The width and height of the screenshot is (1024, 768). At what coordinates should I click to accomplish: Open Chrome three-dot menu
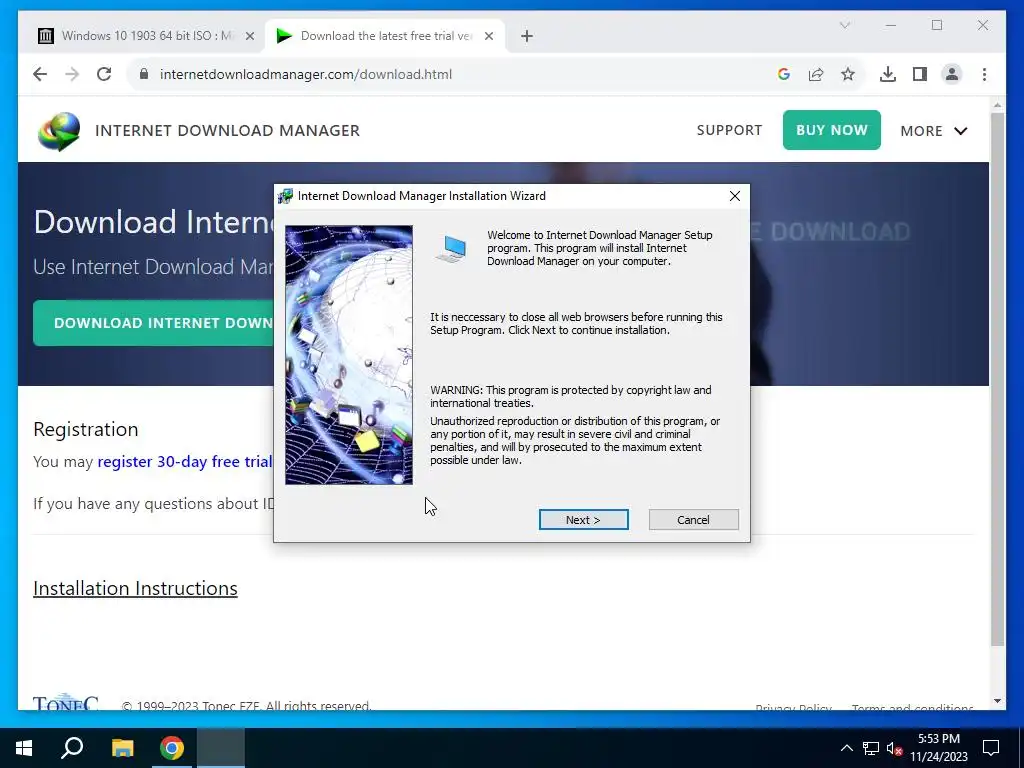[984, 74]
